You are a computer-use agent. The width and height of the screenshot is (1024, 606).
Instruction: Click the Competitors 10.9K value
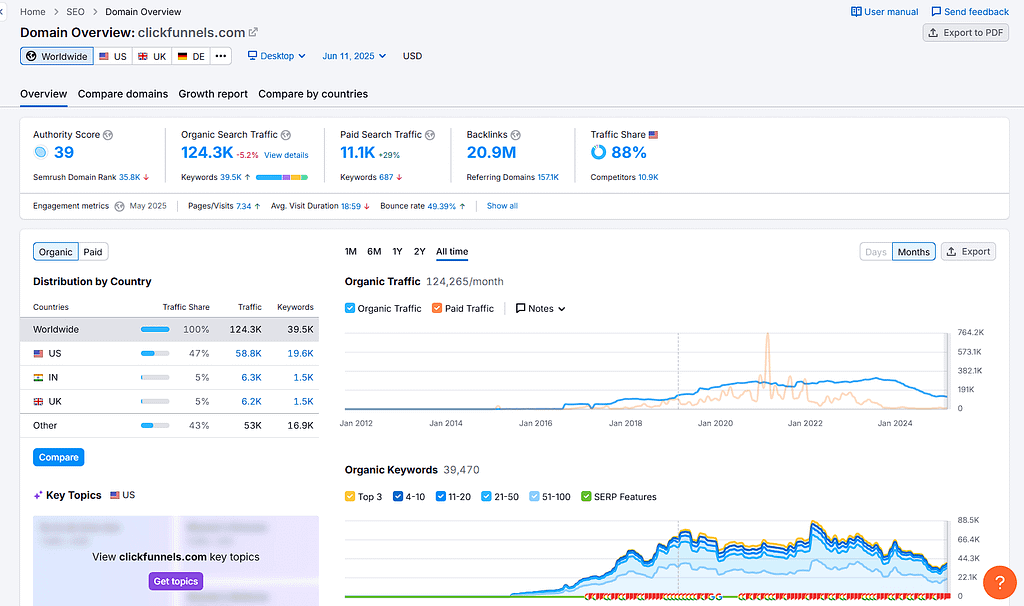[x=648, y=178]
